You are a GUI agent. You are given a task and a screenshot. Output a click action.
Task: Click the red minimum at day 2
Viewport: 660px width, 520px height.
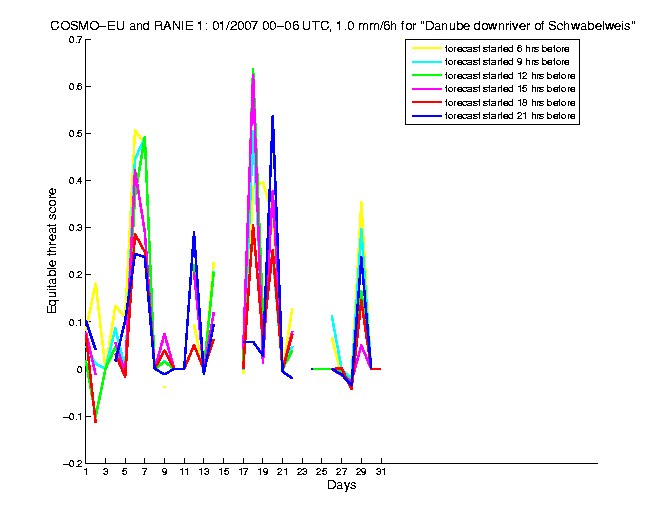(96, 421)
